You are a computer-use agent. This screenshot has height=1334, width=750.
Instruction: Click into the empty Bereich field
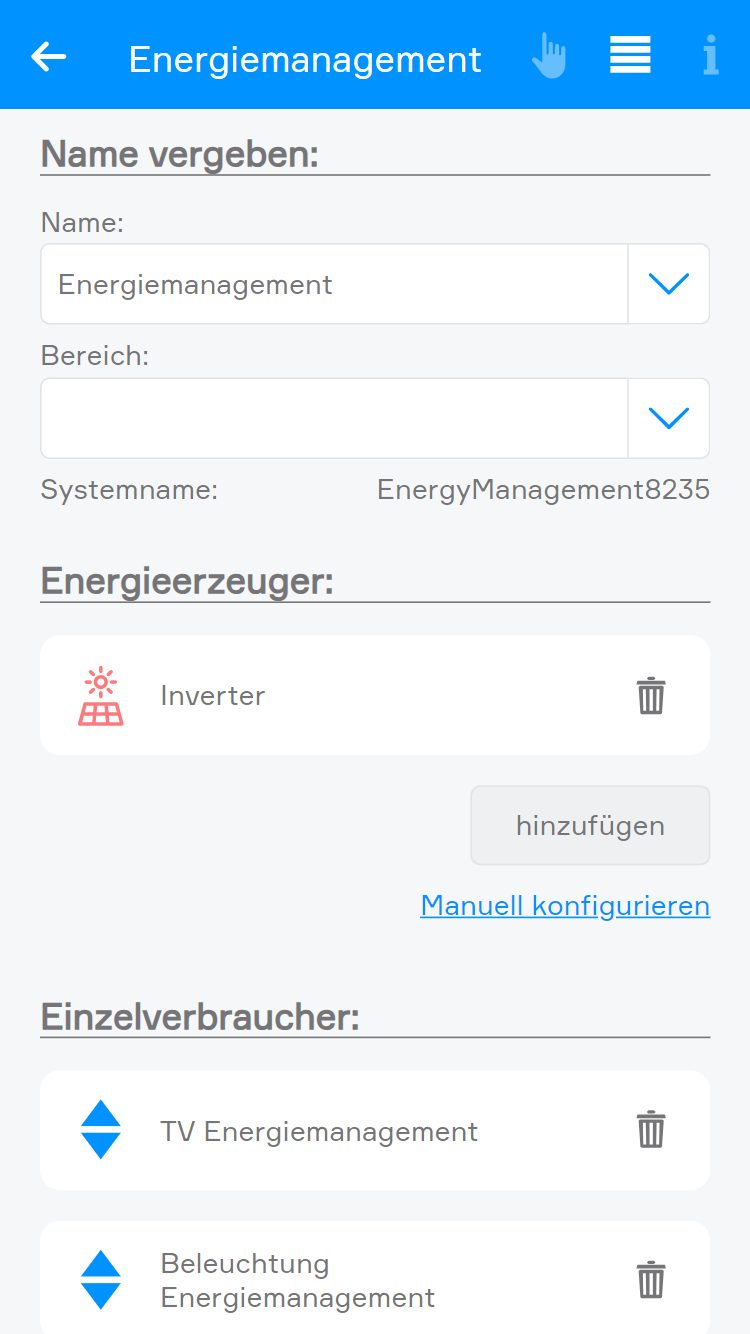tap(333, 418)
